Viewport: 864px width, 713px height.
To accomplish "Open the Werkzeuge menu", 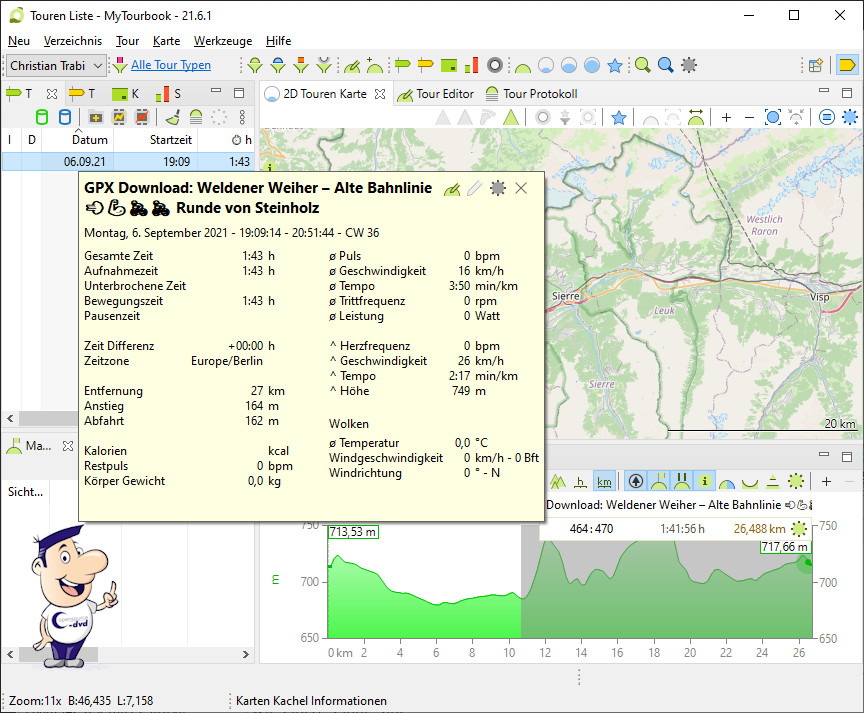I will point(222,41).
